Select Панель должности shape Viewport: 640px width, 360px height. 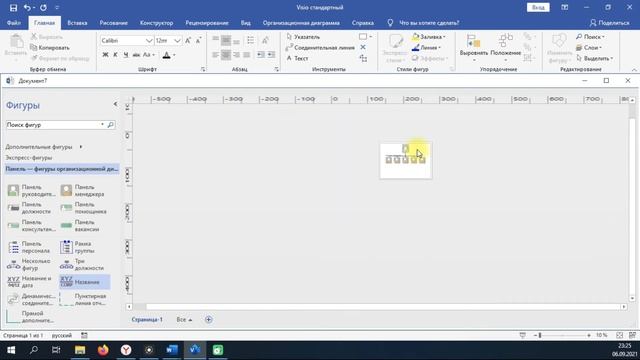tap(29, 208)
